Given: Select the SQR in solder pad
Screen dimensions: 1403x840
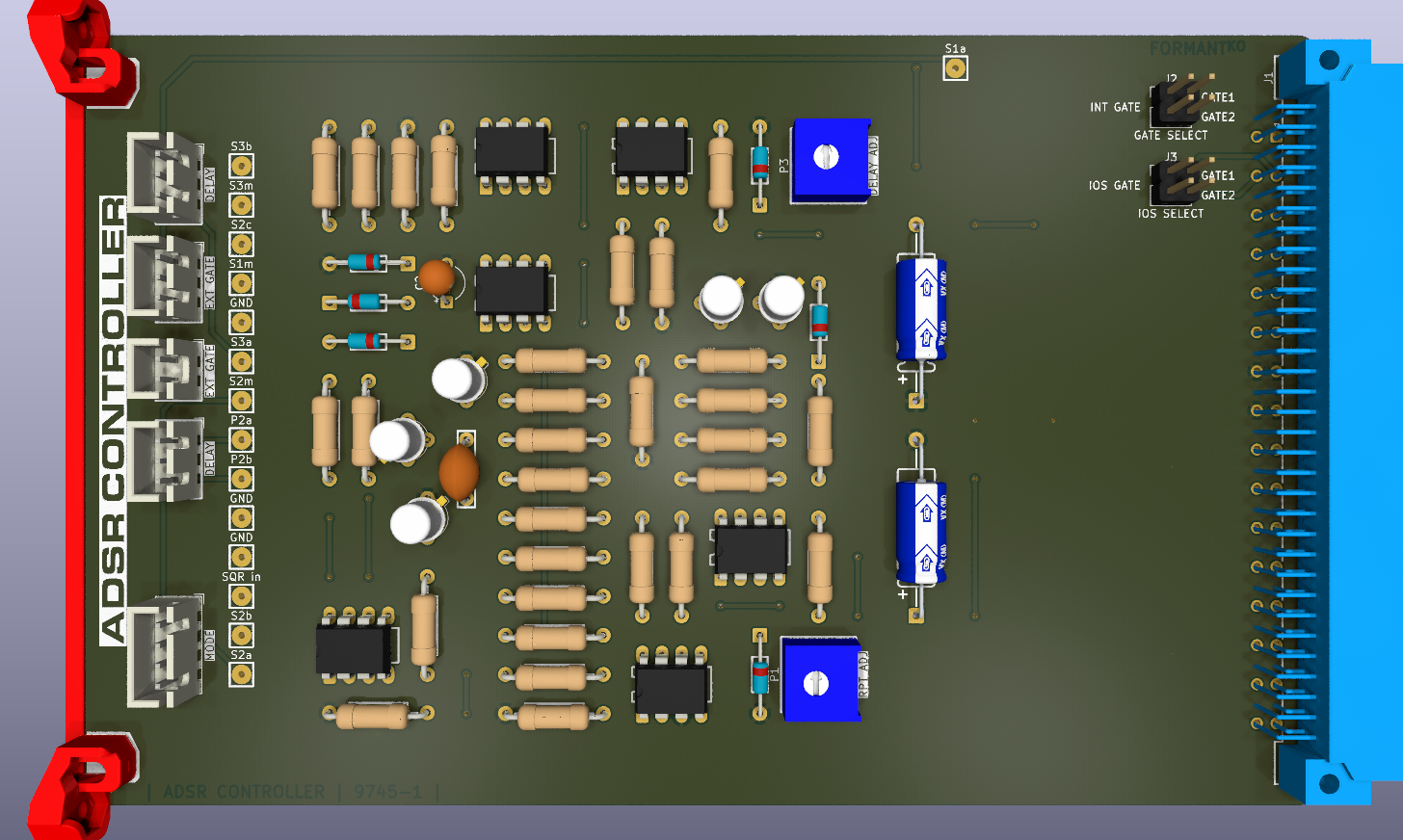Looking at the screenshot, I should coord(241,596).
